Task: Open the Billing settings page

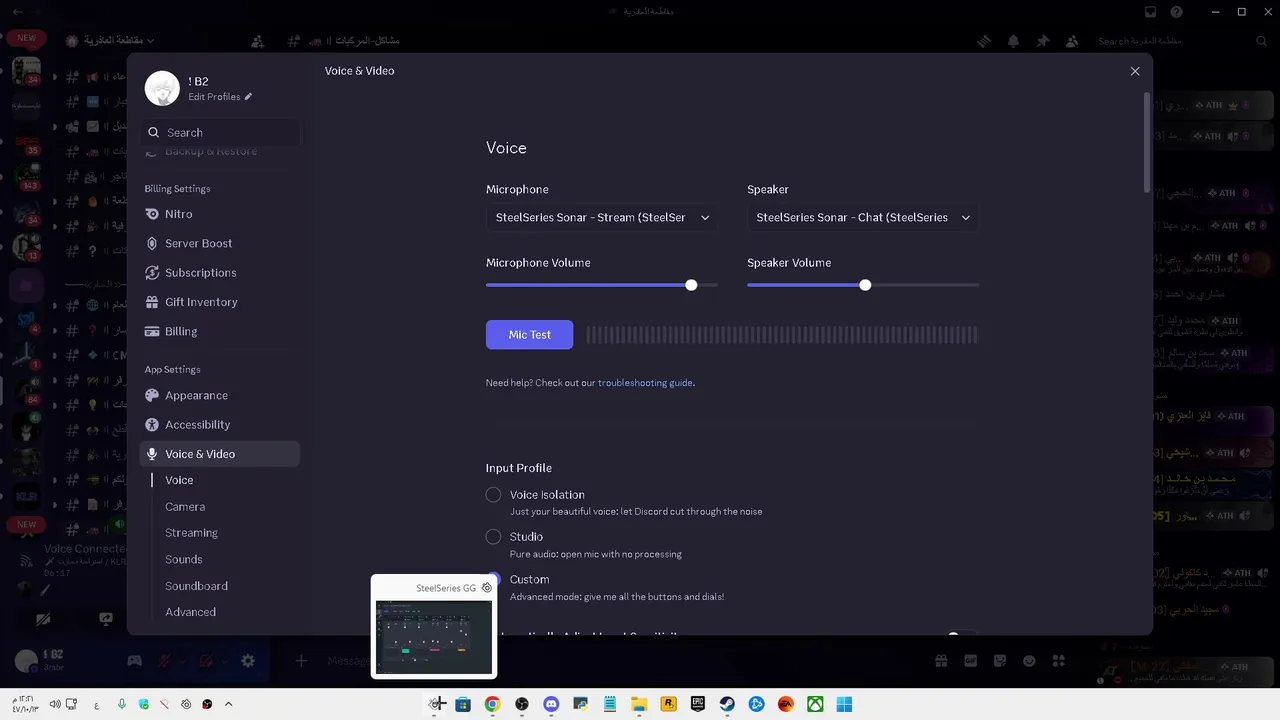Action: [x=219, y=331]
